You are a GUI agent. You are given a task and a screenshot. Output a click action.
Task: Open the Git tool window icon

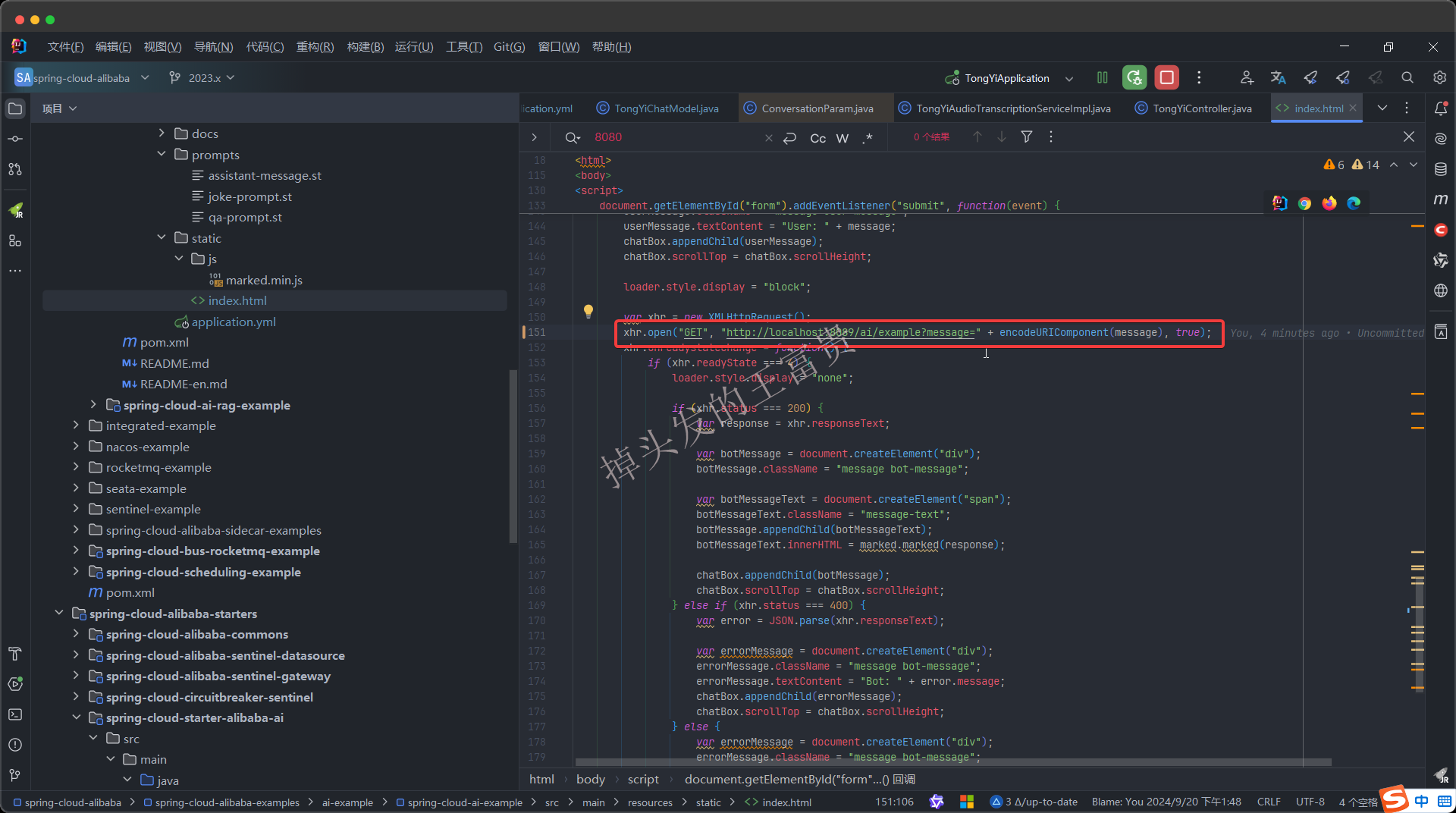[15, 775]
